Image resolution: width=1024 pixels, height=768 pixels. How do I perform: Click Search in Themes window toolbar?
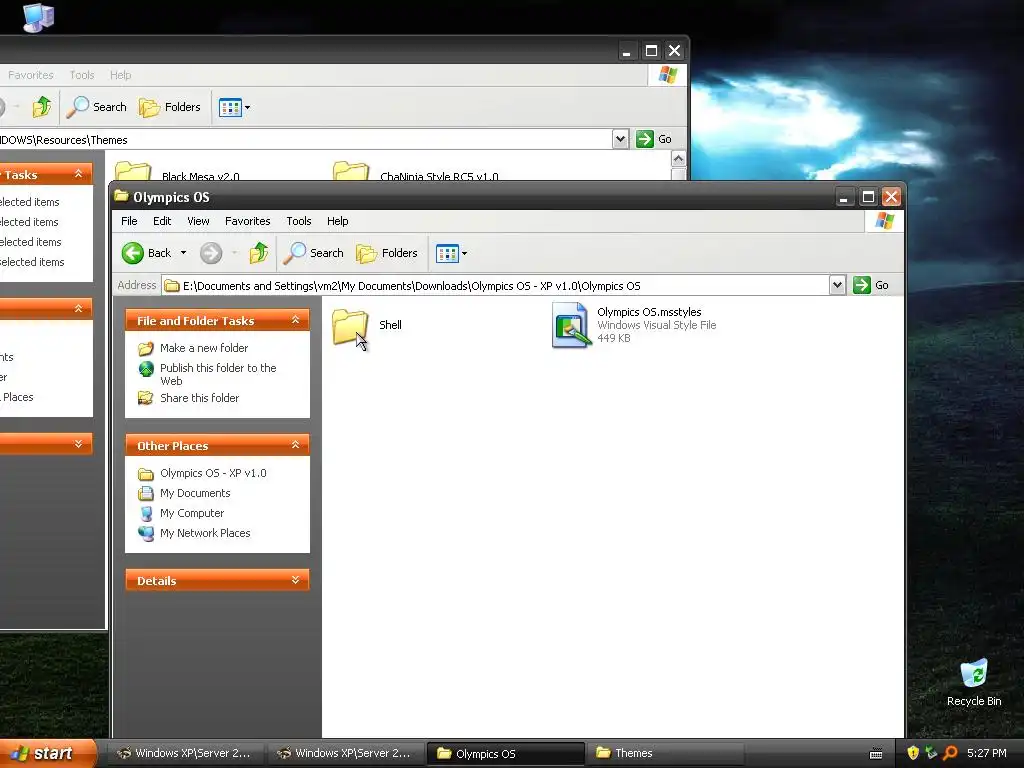tap(97, 107)
